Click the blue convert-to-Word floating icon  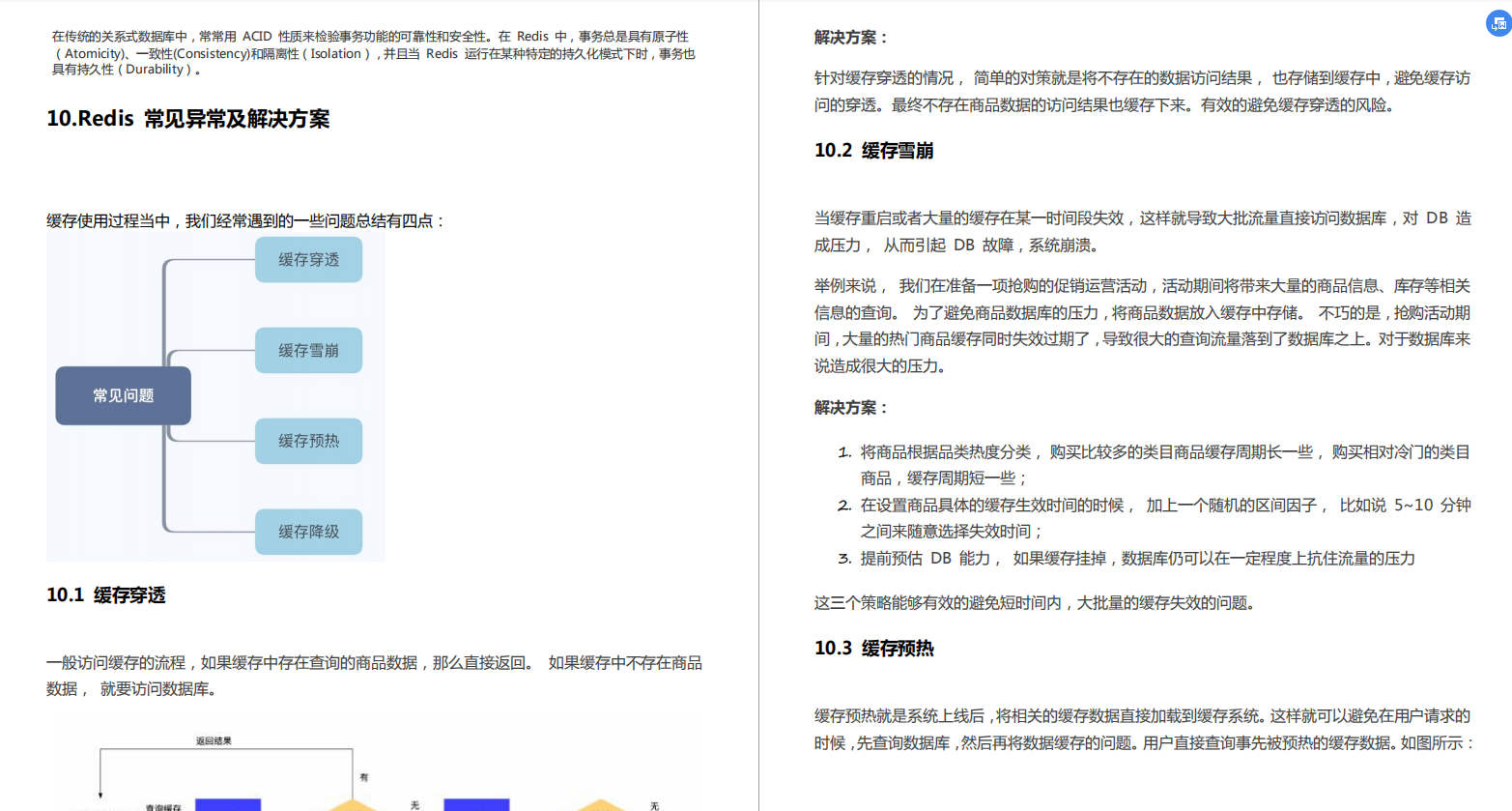point(1498,23)
